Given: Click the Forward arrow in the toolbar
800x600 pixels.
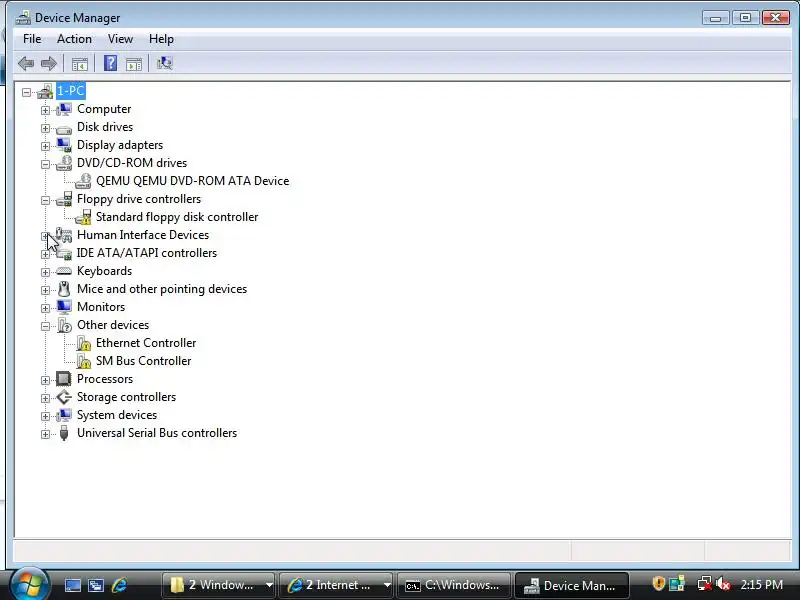Looking at the screenshot, I should tap(48, 64).
